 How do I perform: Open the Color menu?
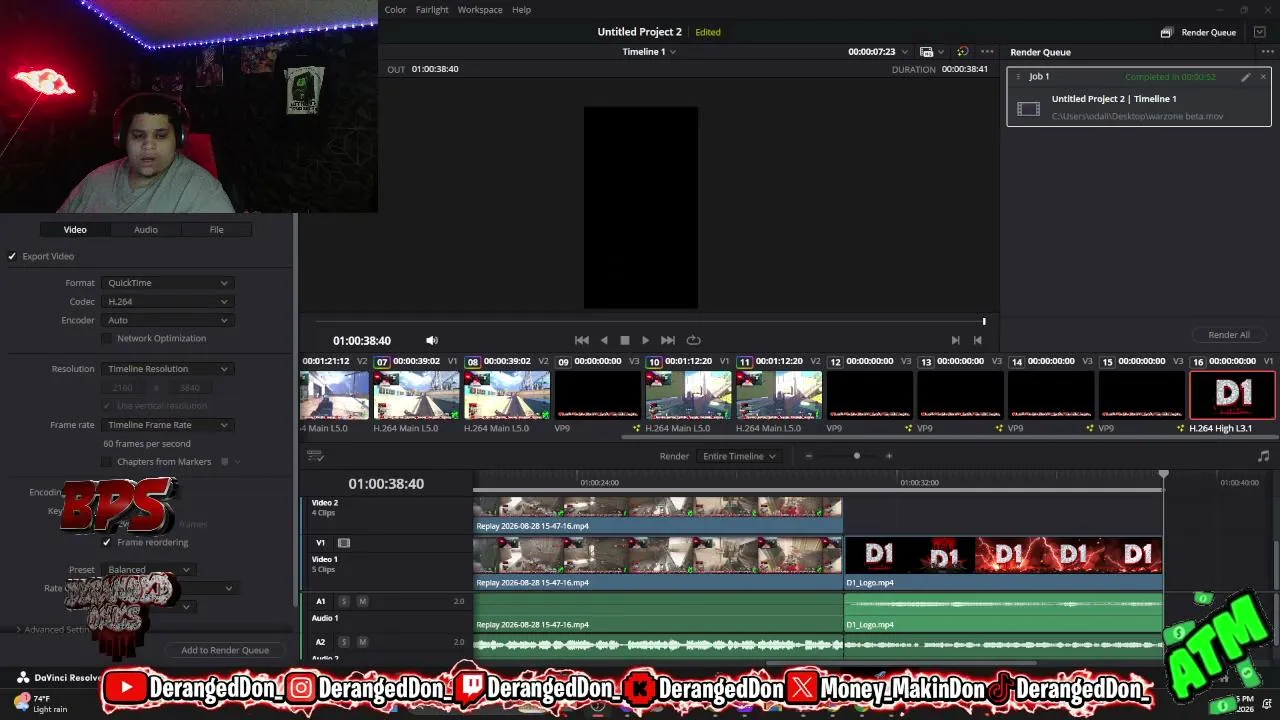tap(396, 10)
